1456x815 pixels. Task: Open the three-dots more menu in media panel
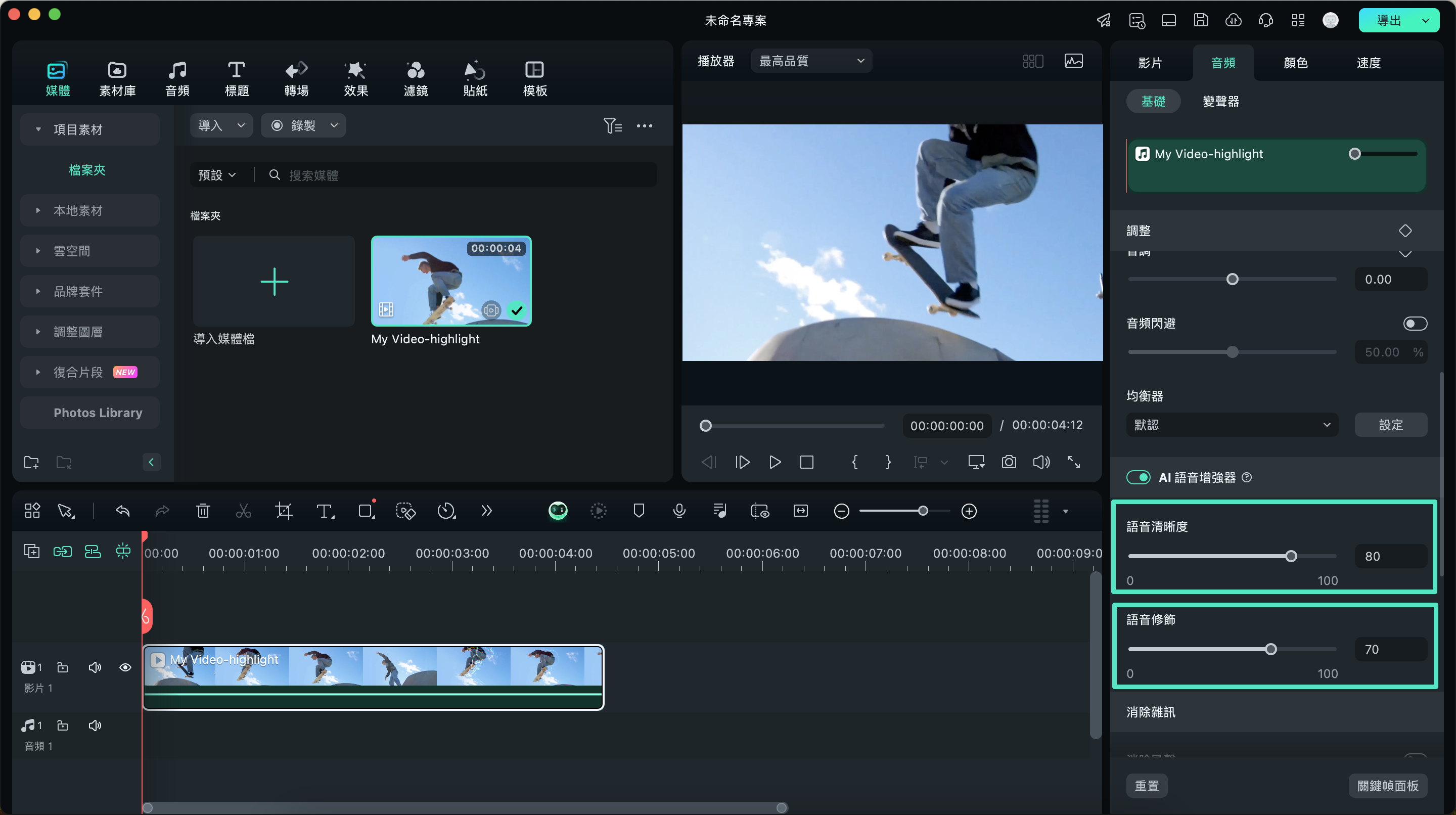pos(645,125)
